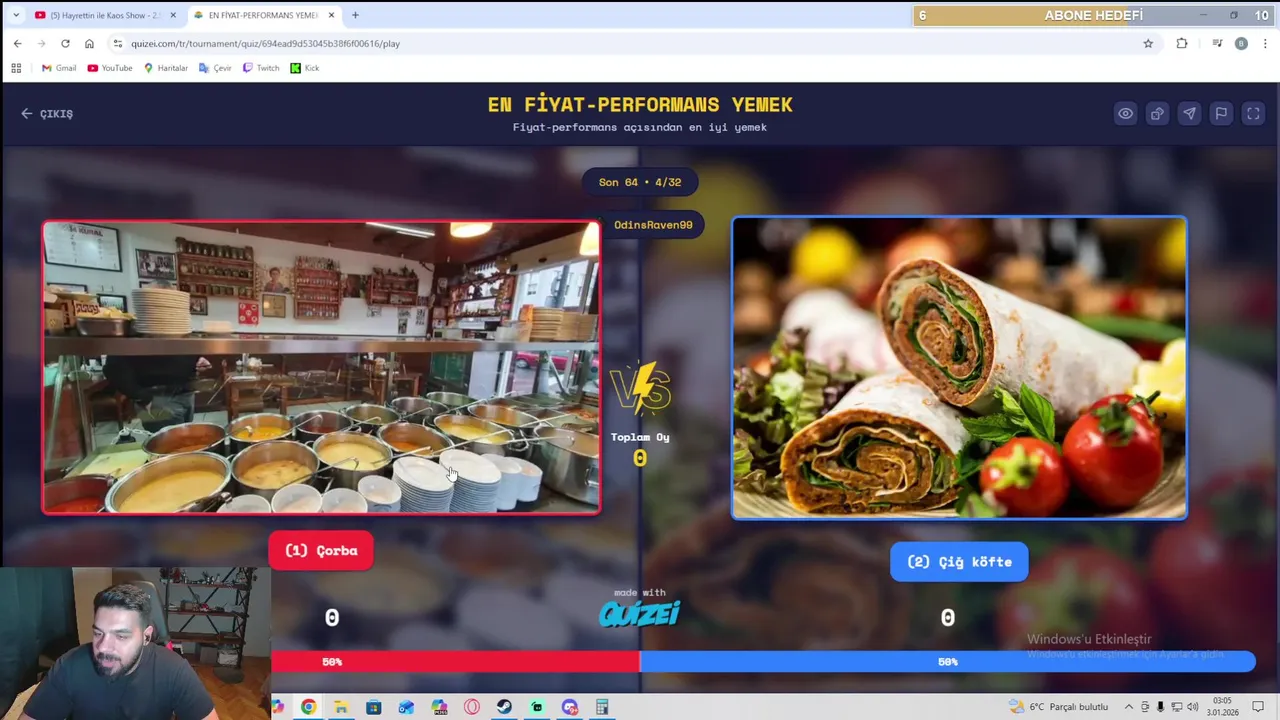
Task: Click the dice randomize icon
Action: point(1157,114)
